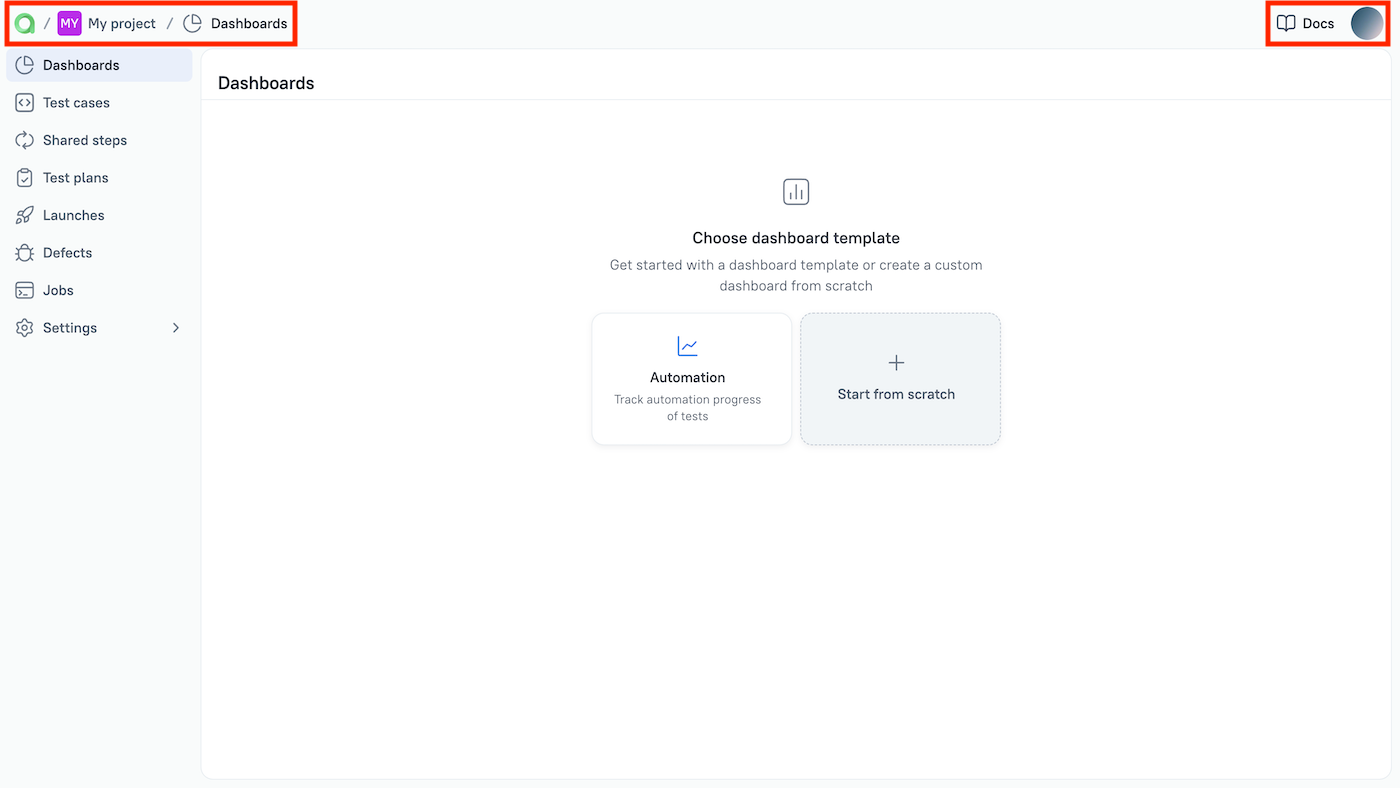Click the Test plans checklist icon

pyautogui.click(x=24, y=177)
